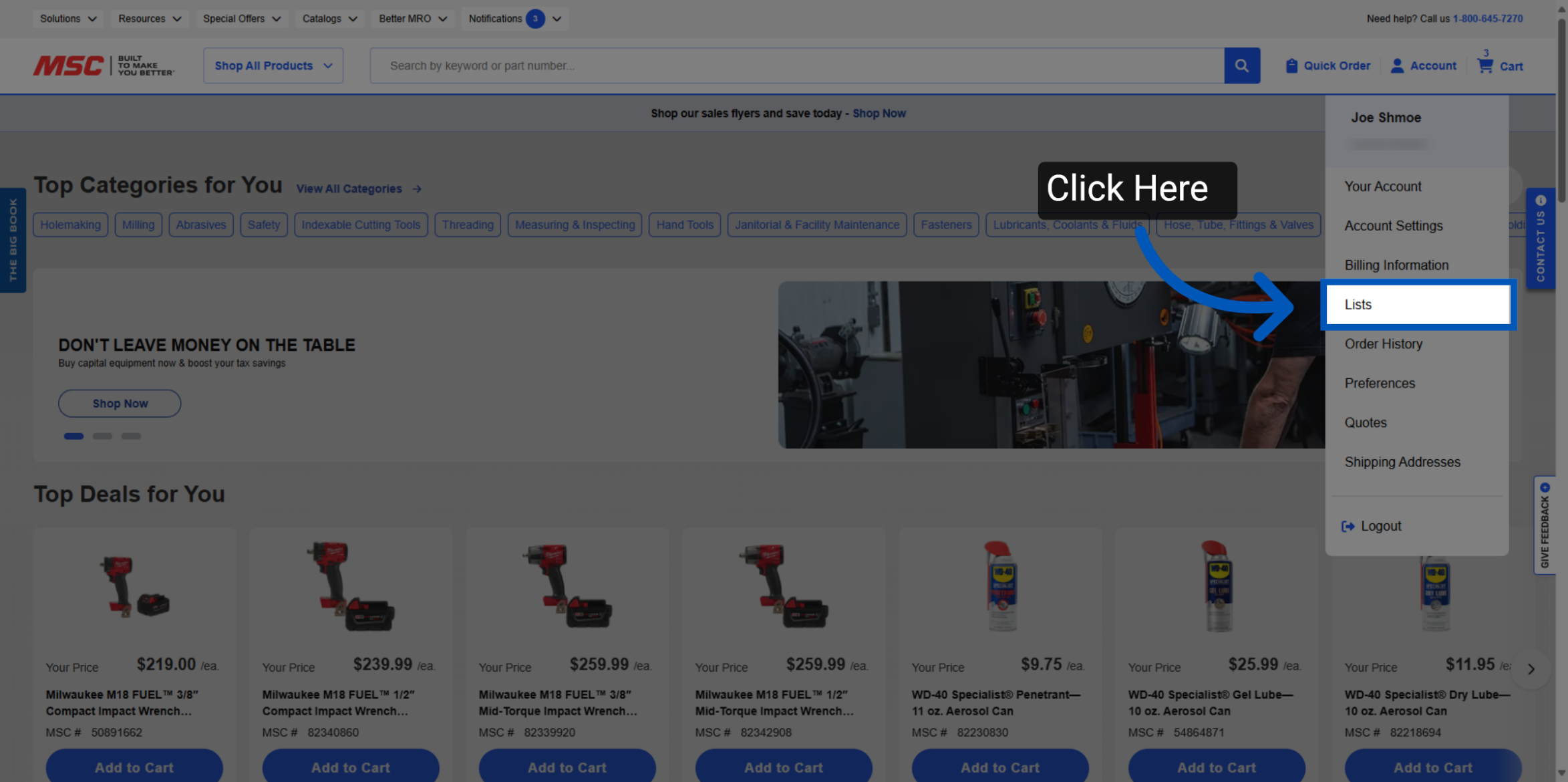This screenshot has width=1568, height=782.
Task: Click the Notifications badge showing 3
Action: pos(534,19)
